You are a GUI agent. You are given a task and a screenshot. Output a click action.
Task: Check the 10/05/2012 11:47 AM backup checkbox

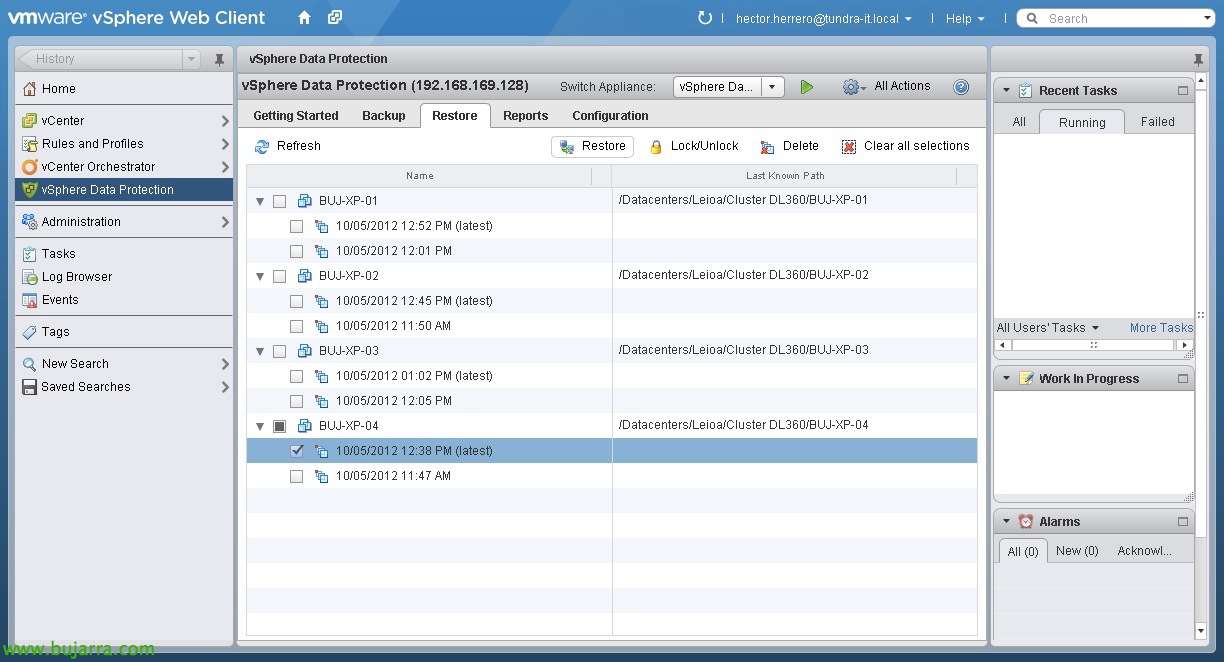pos(297,476)
